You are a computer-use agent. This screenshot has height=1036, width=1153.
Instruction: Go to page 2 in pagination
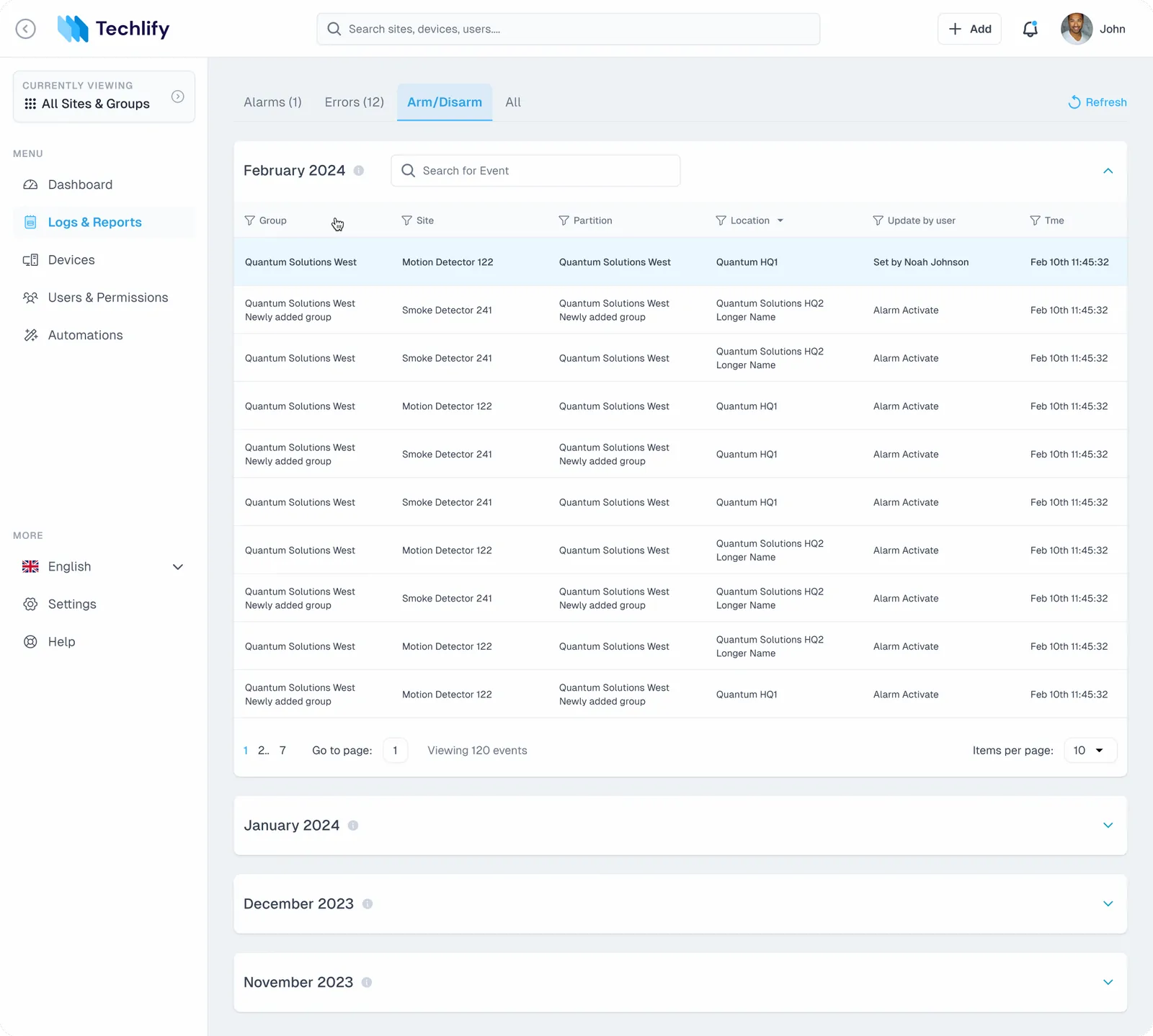(263, 751)
